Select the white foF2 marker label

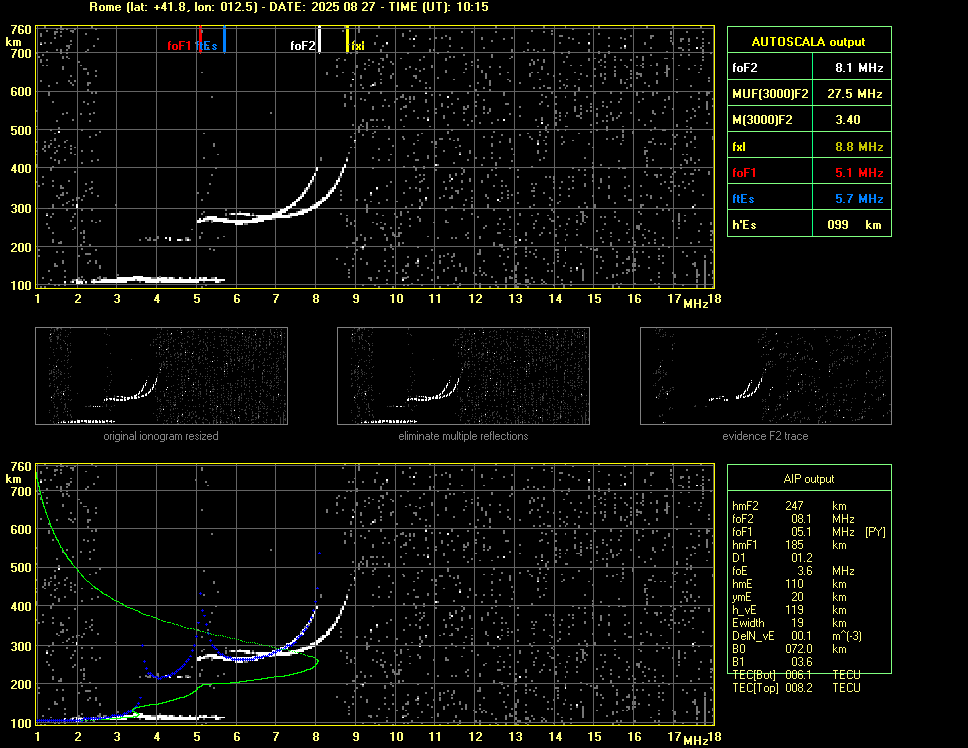pos(303,46)
